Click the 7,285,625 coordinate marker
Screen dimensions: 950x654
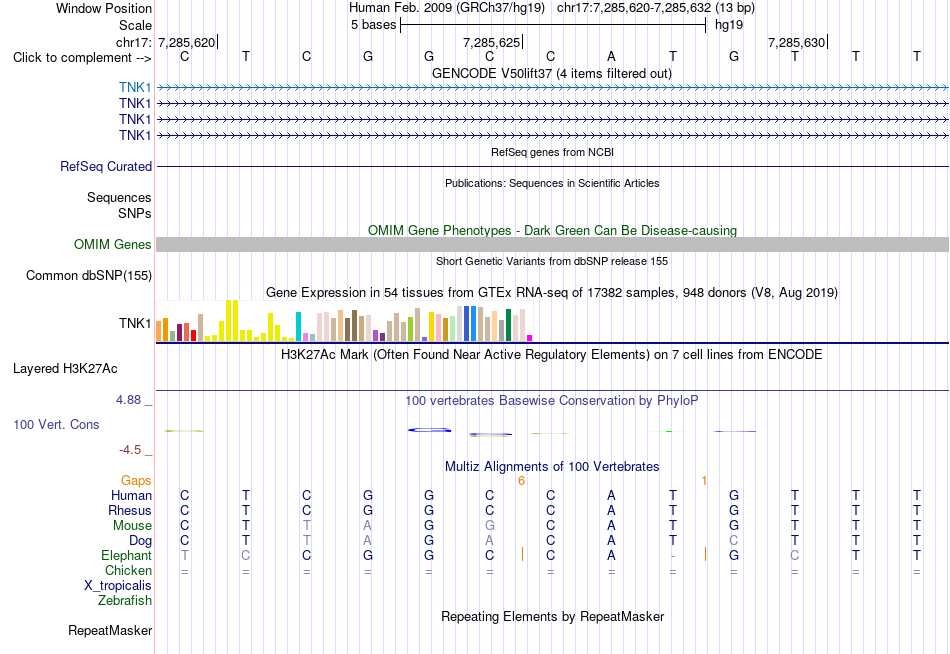click(x=491, y=42)
